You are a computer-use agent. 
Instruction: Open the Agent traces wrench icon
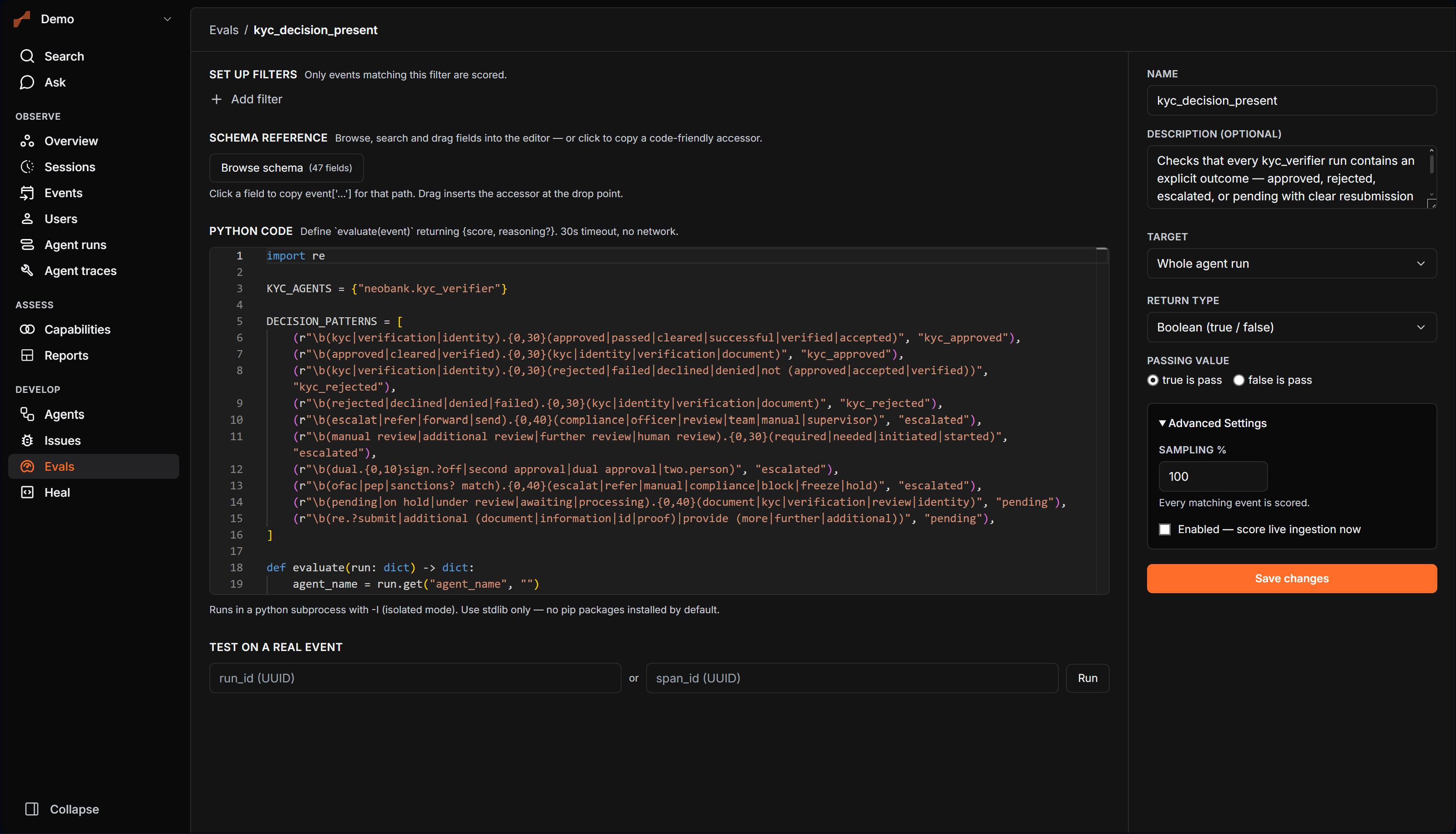tap(27, 270)
